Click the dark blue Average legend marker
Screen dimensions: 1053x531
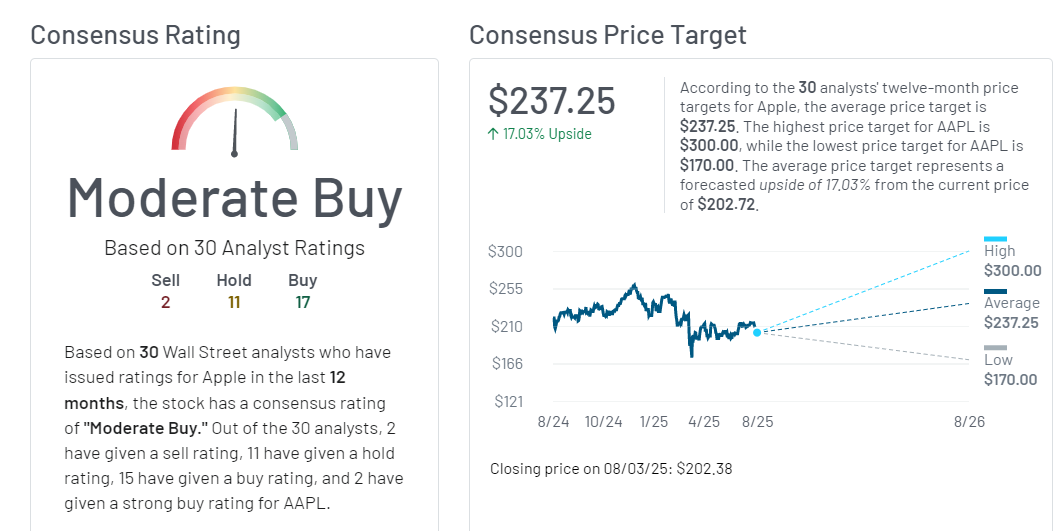tap(997, 292)
